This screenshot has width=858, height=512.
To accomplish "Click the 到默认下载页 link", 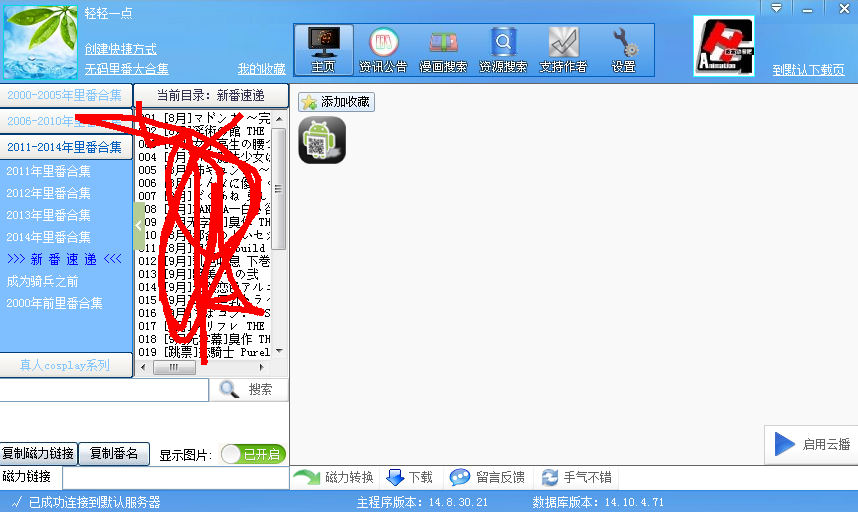I will pyautogui.click(x=808, y=70).
